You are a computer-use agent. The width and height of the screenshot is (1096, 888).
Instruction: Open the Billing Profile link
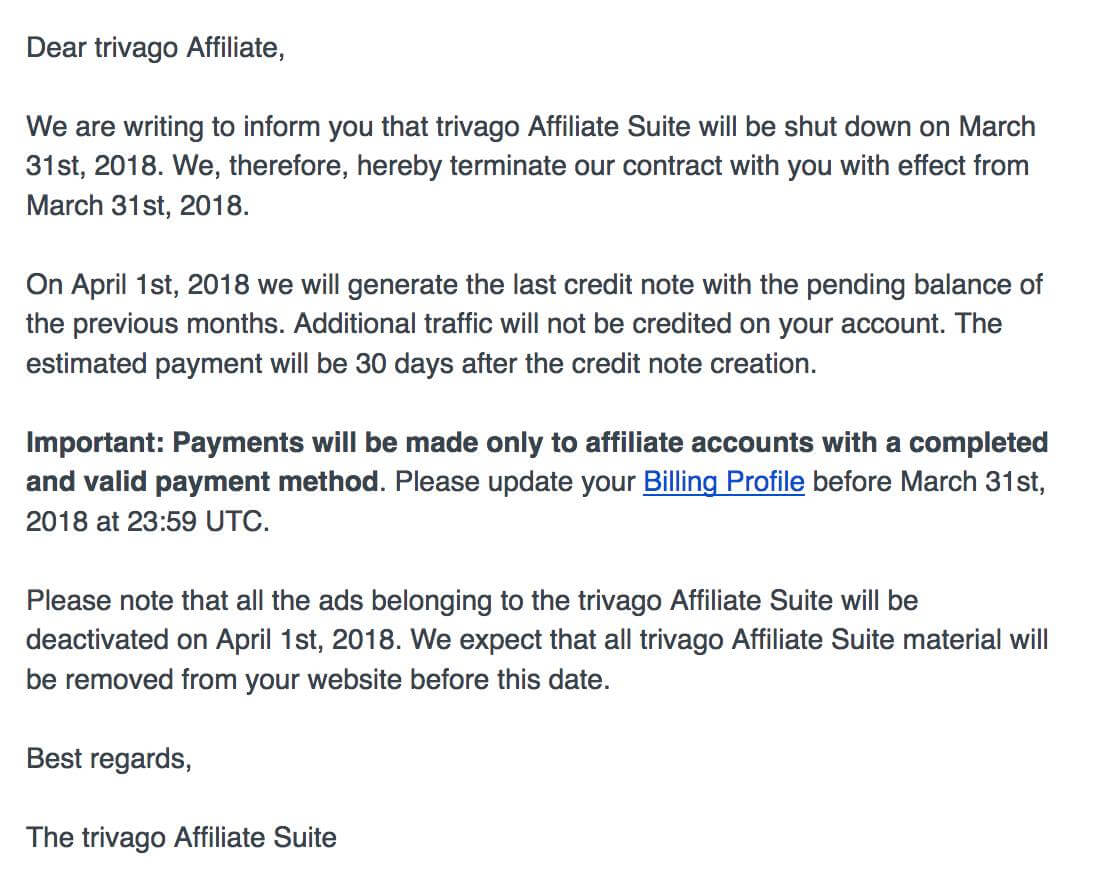pyautogui.click(x=723, y=482)
